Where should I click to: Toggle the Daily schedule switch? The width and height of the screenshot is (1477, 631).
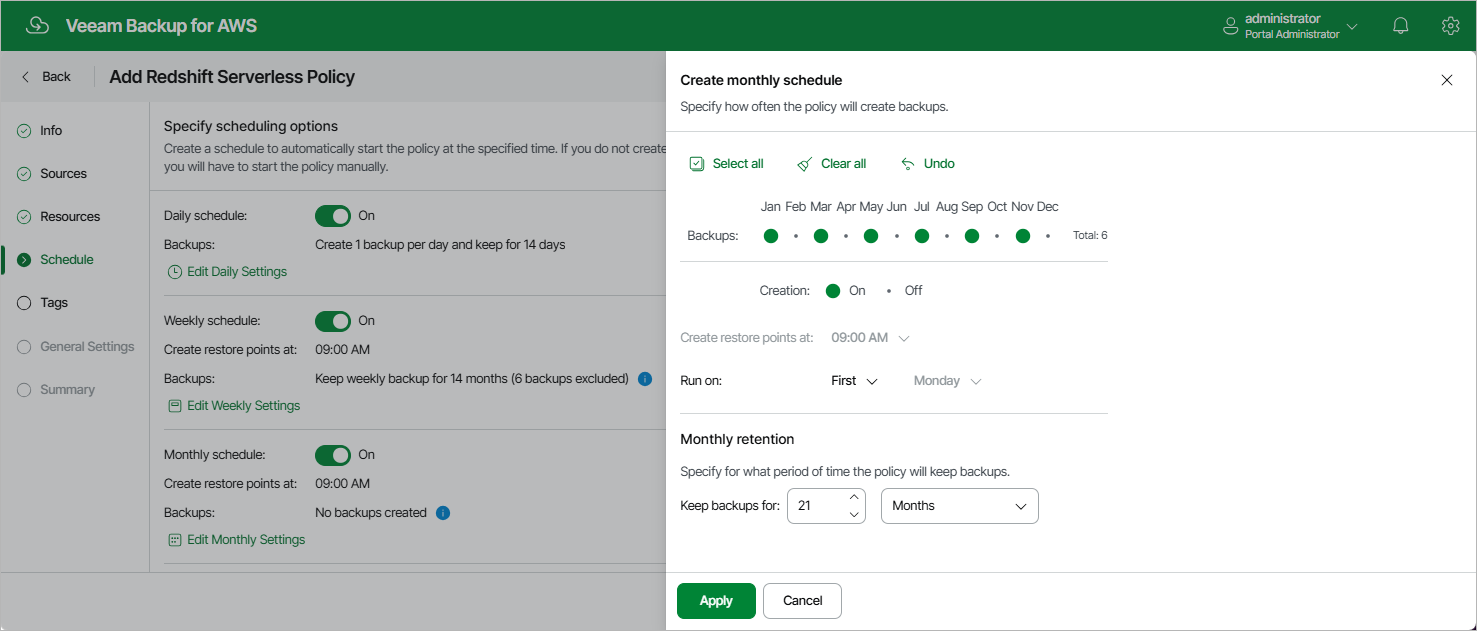point(333,216)
